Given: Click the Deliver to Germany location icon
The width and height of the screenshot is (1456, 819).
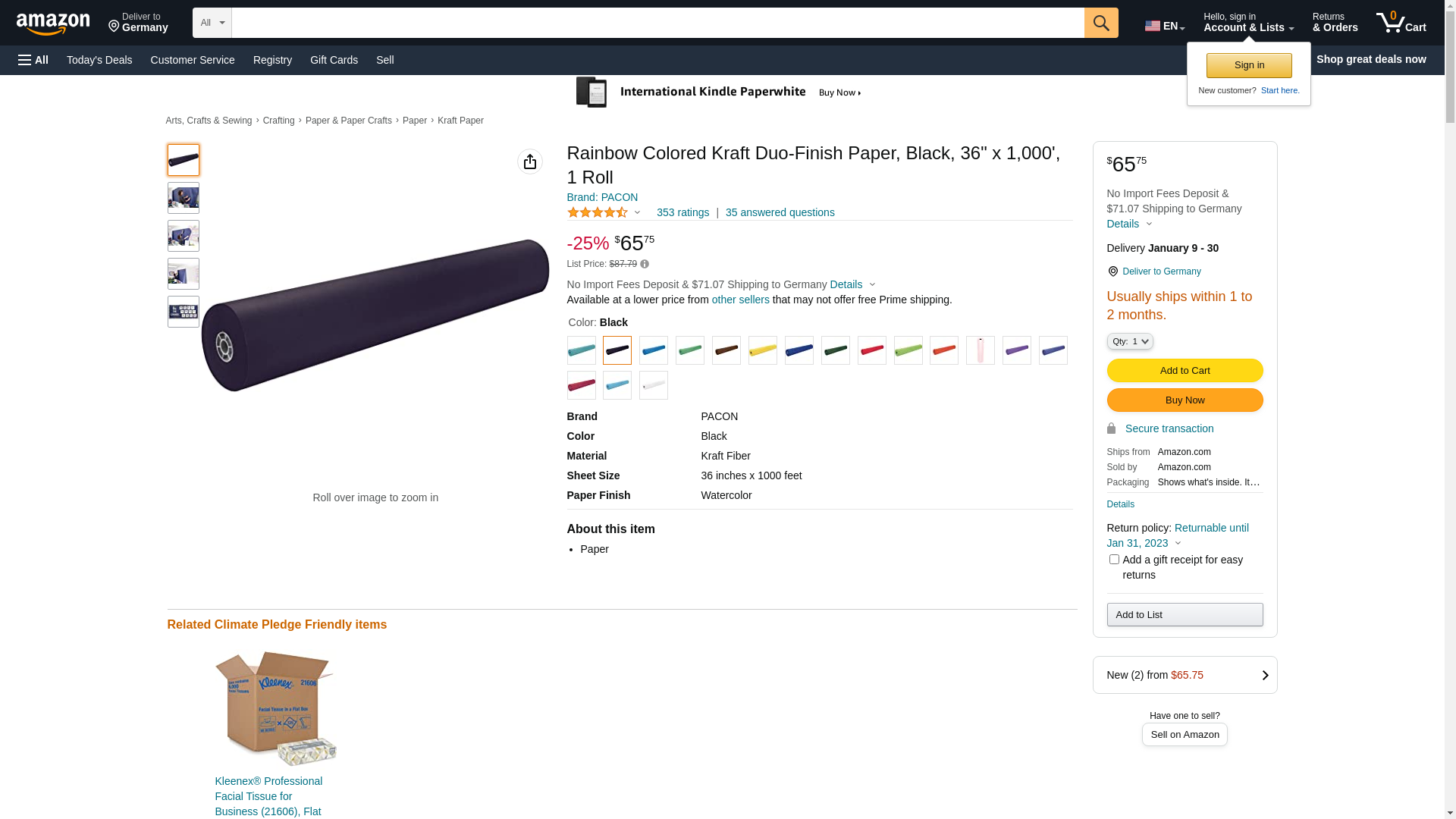Looking at the screenshot, I should coord(1112,271).
